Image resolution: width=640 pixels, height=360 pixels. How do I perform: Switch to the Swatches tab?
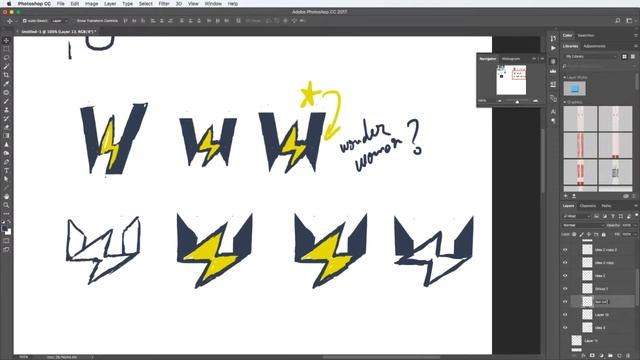[x=586, y=36]
